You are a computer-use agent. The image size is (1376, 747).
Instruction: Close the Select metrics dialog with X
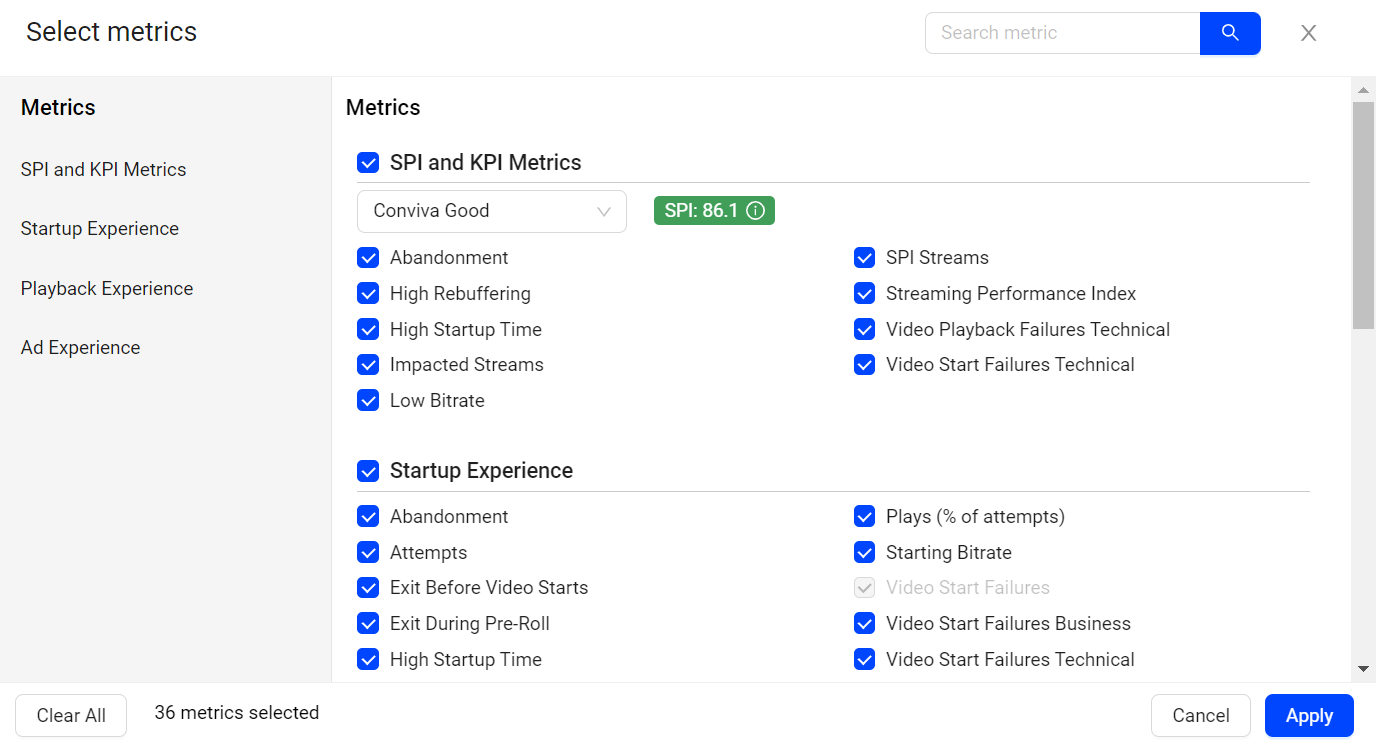(x=1308, y=33)
